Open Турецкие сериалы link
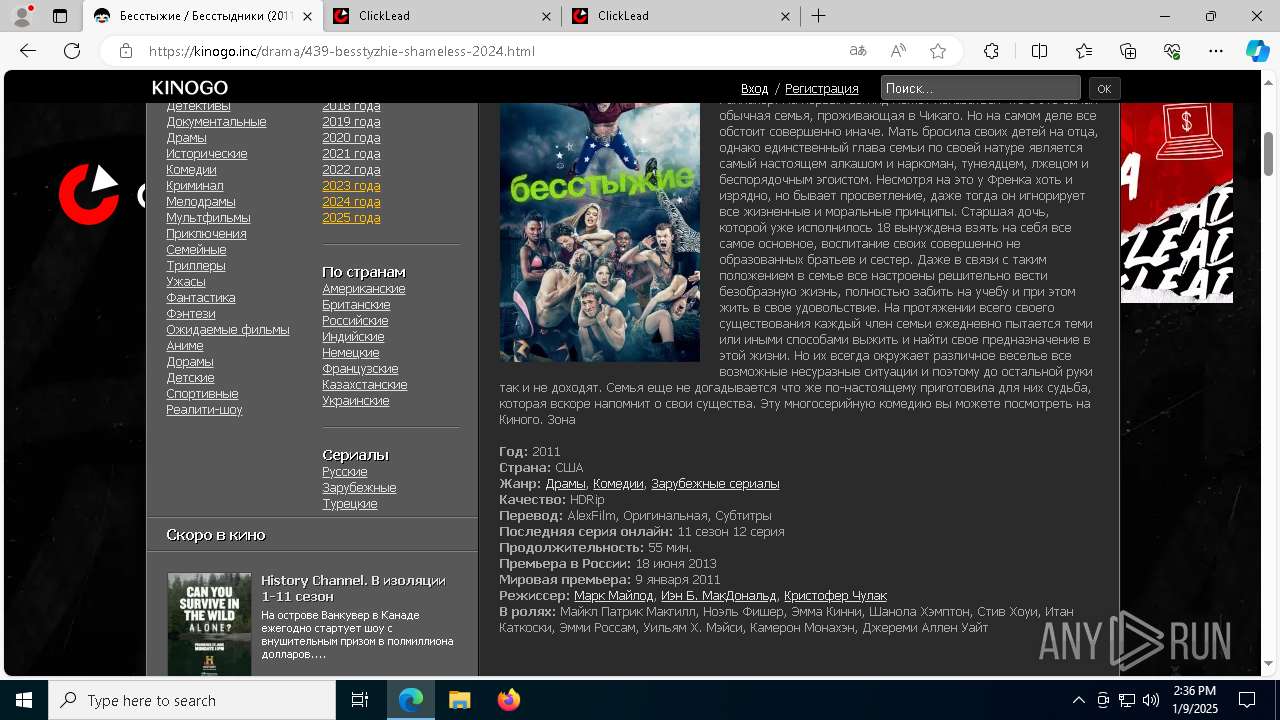 coord(350,504)
